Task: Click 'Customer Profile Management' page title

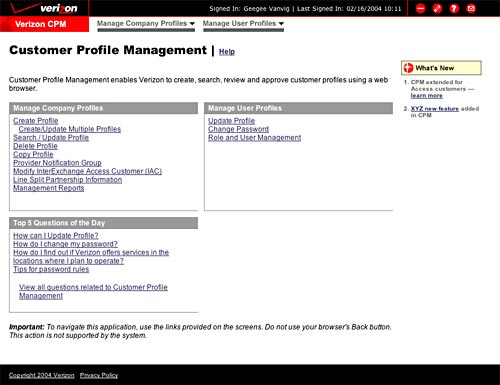Action: 108,50
